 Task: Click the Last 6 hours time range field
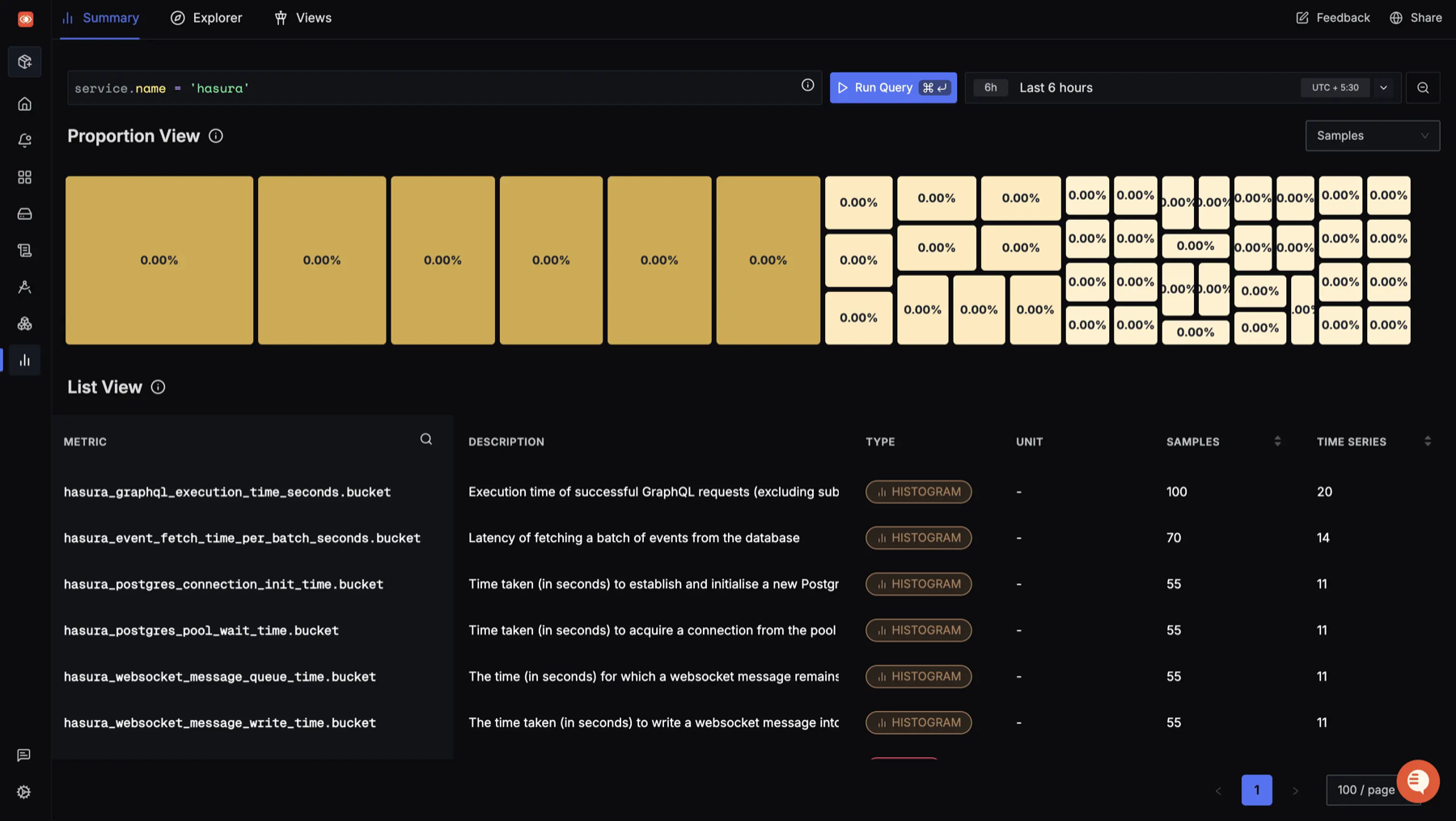coord(1183,87)
